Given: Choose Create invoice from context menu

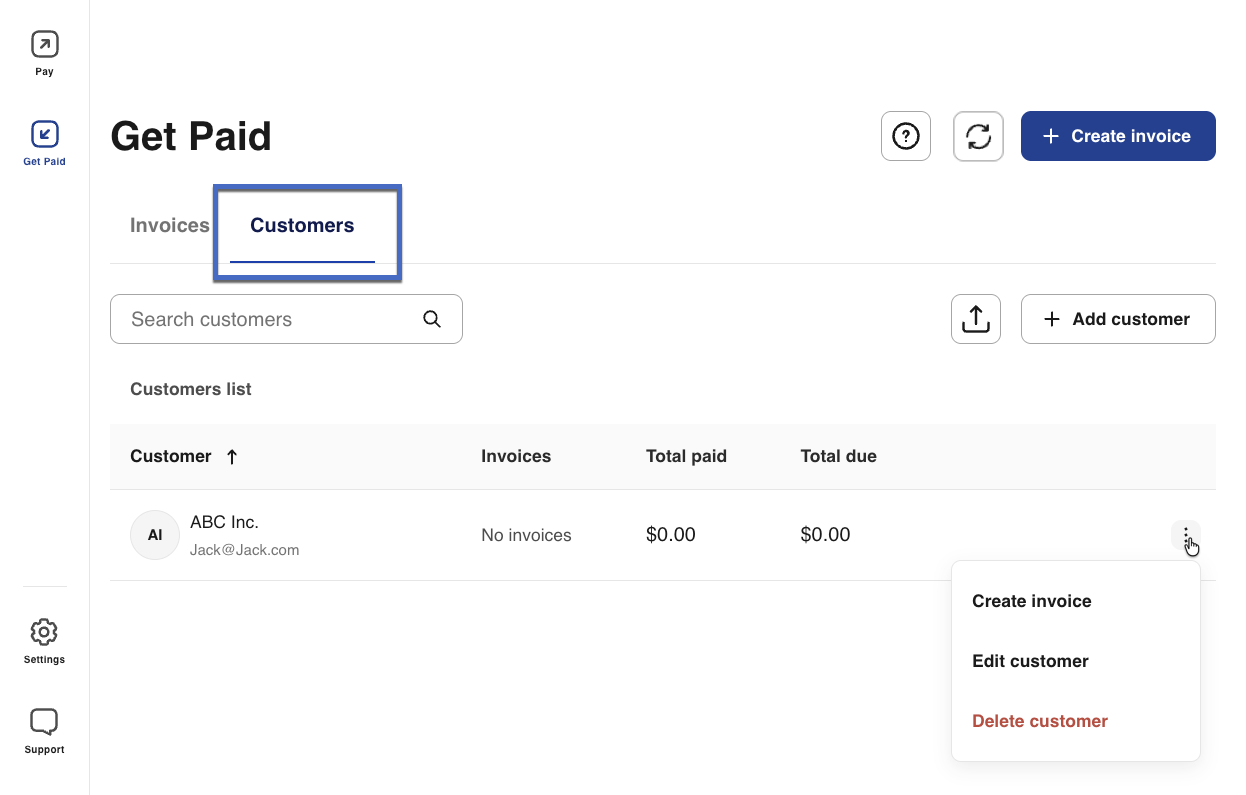Looking at the screenshot, I should [1031, 601].
